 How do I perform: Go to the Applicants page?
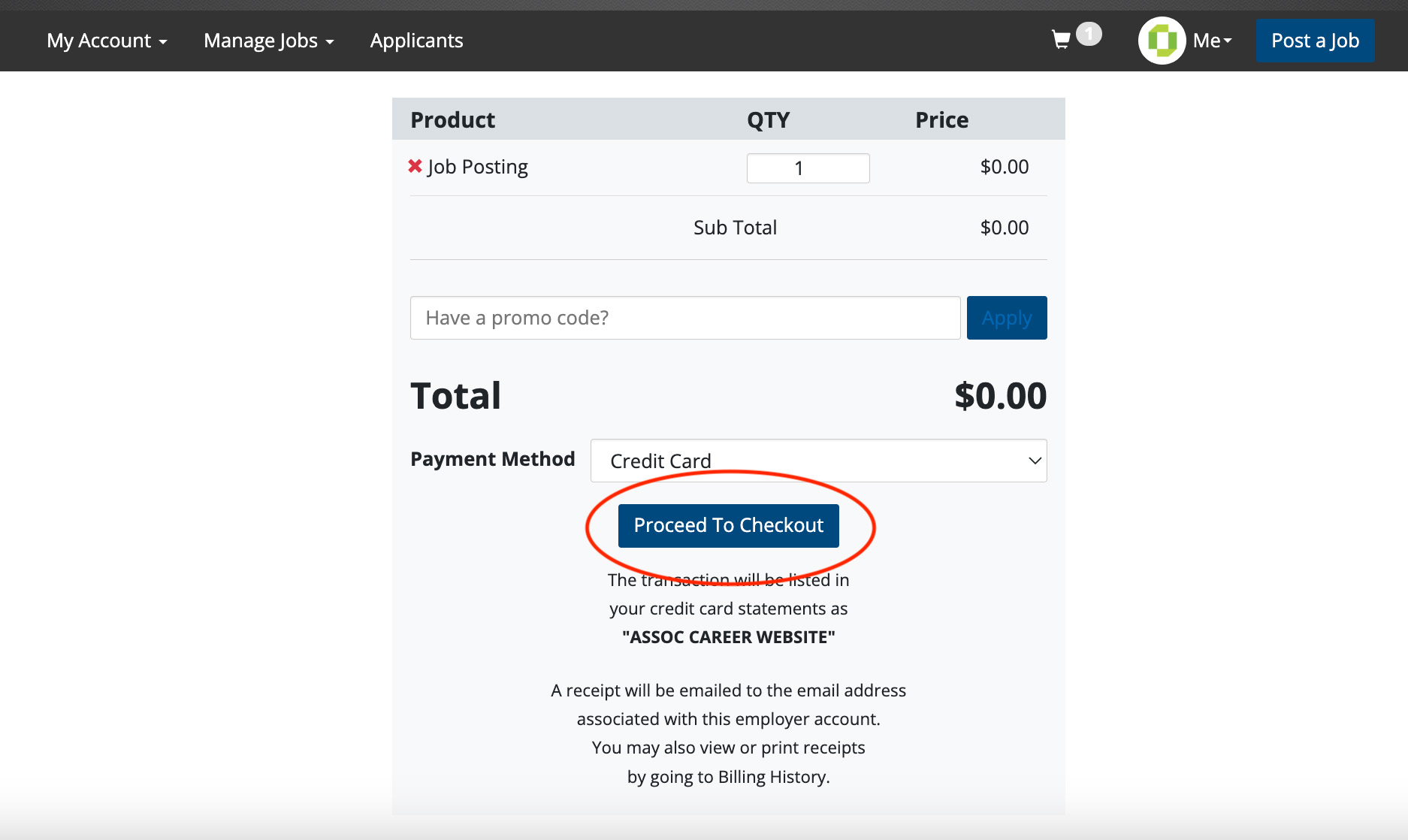tap(416, 41)
